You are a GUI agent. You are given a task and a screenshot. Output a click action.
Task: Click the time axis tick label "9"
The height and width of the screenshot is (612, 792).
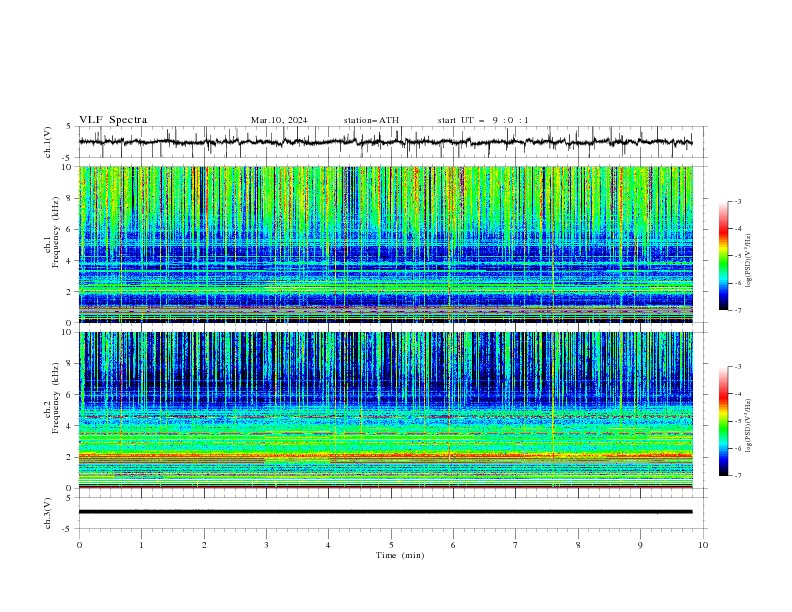coord(640,545)
